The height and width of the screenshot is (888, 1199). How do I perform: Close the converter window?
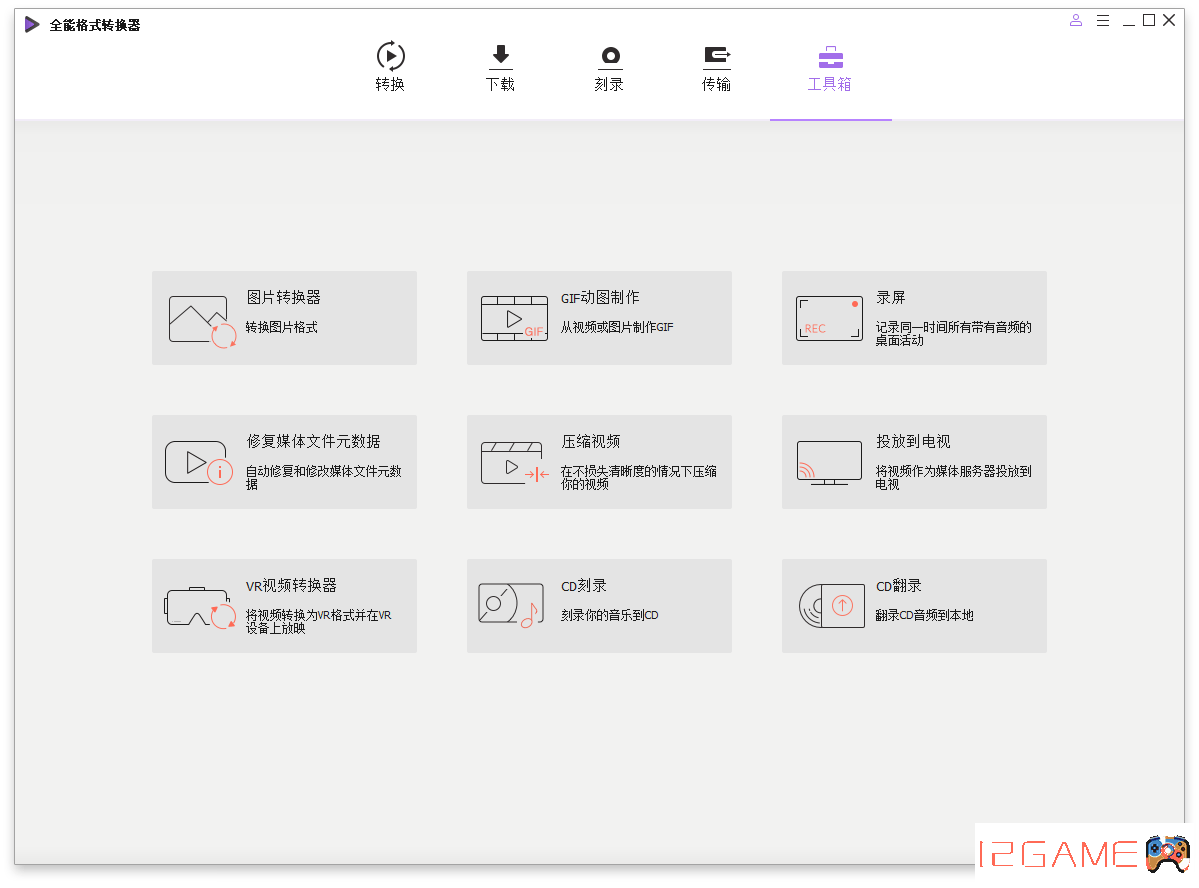[1169, 21]
